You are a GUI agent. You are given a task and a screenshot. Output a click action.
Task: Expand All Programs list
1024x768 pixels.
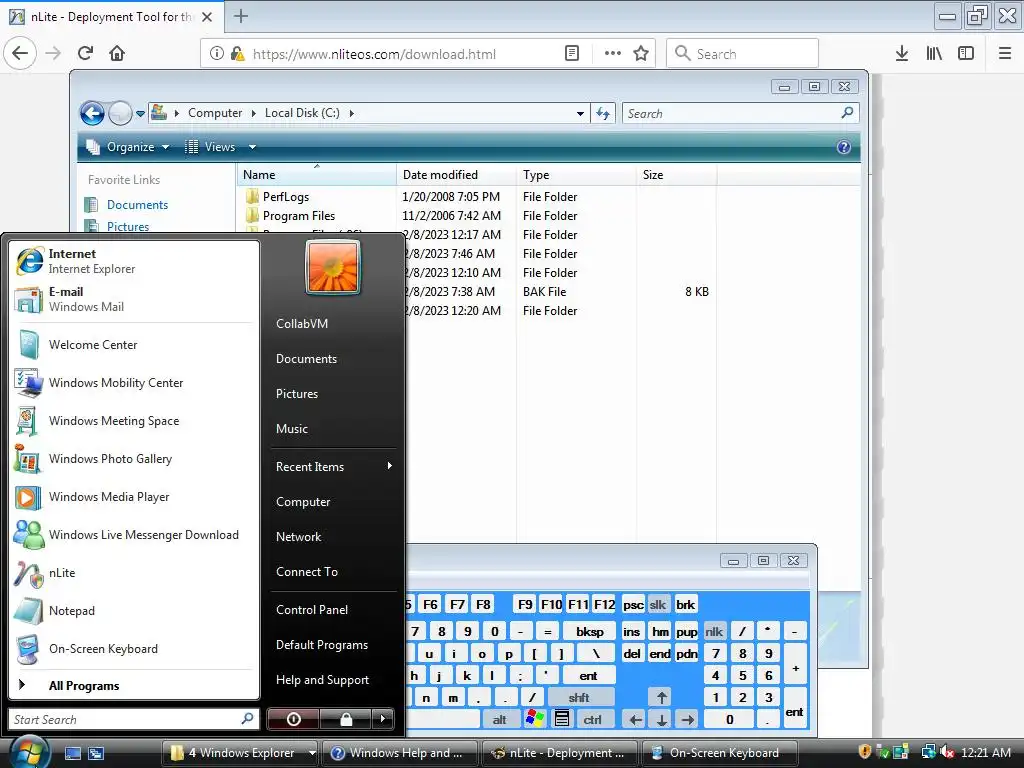pyautogui.click(x=134, y=685)
